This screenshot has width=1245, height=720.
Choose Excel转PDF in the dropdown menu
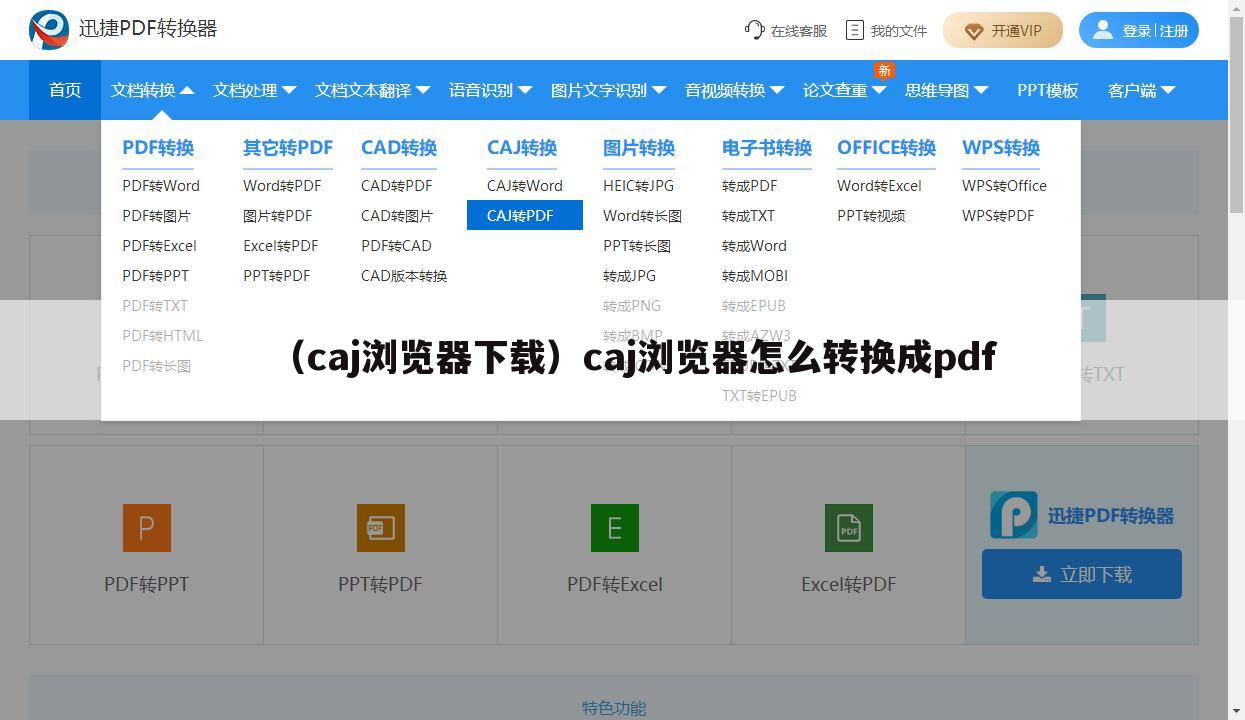click(x=280, y=245)
